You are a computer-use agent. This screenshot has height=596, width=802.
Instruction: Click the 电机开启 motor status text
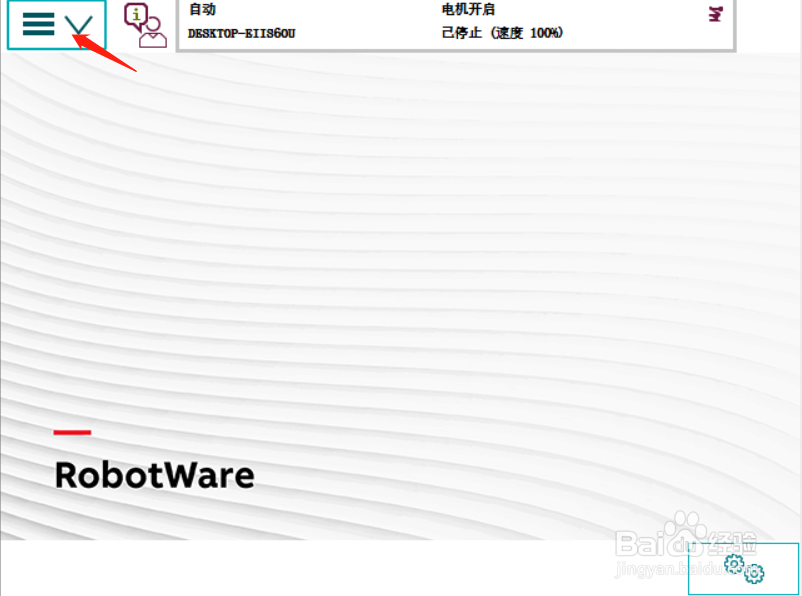pyautogui.click(x=468, y=10)
